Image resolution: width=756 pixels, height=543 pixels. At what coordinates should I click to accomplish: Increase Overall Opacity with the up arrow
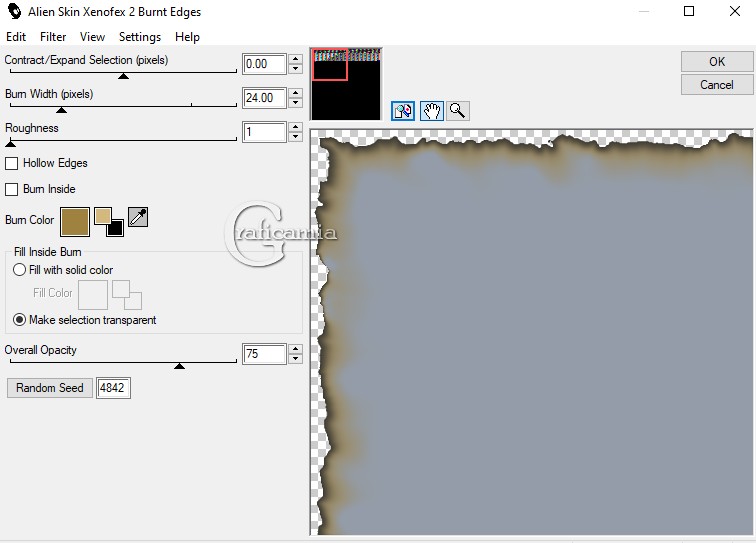(x=295, y=349)
